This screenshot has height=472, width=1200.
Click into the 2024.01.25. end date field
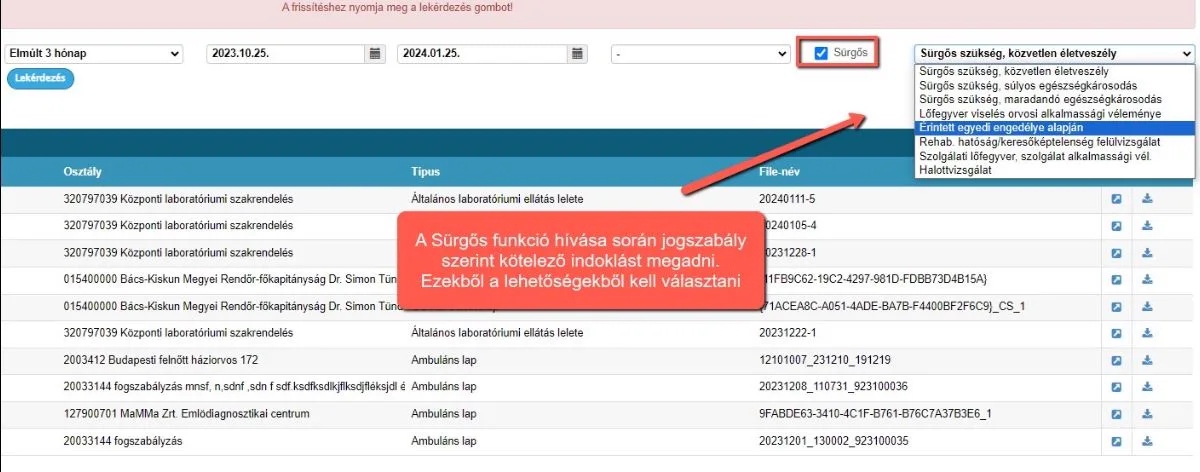pyautogui.click(x=483, y=53)
